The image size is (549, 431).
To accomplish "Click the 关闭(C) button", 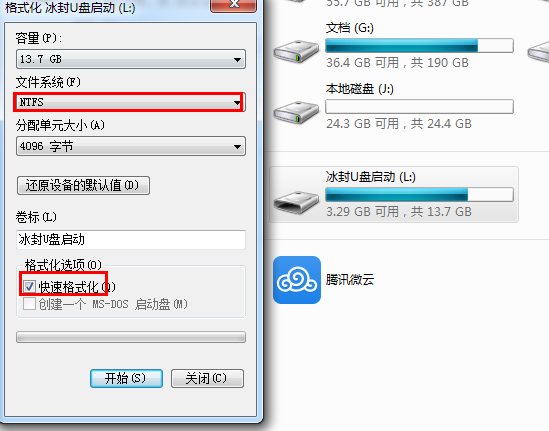I will coord(207,378).
